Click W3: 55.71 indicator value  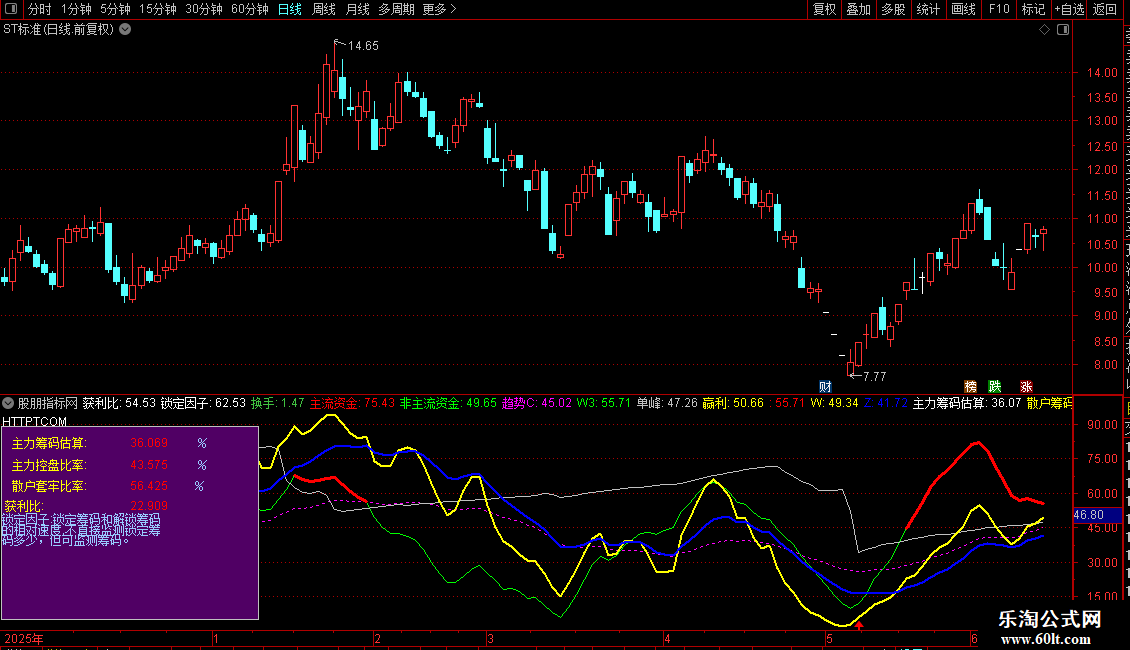(x=604, y=403)
